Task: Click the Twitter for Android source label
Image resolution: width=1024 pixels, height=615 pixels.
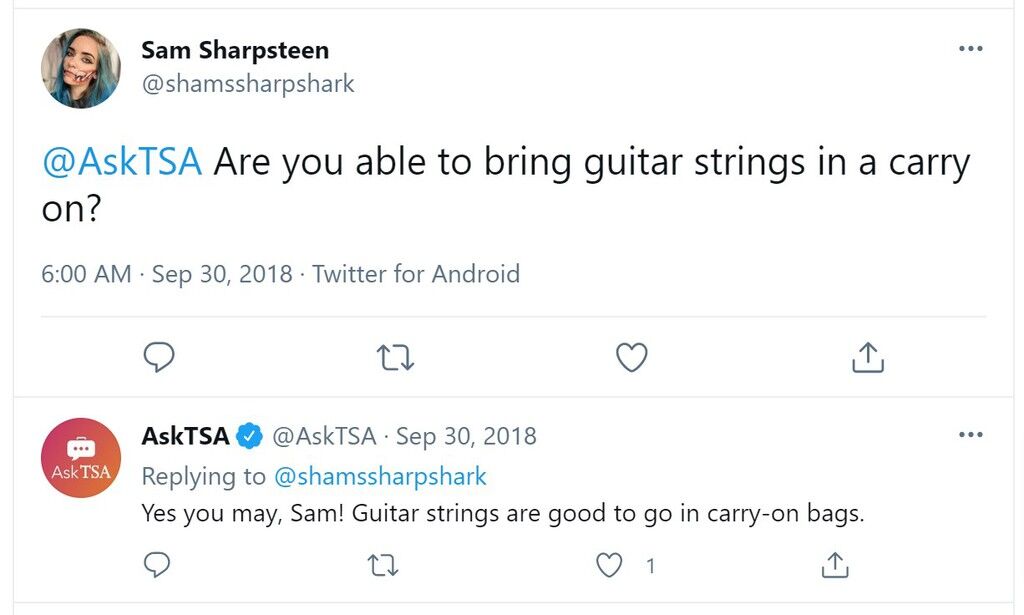Action: pos(416,274)
